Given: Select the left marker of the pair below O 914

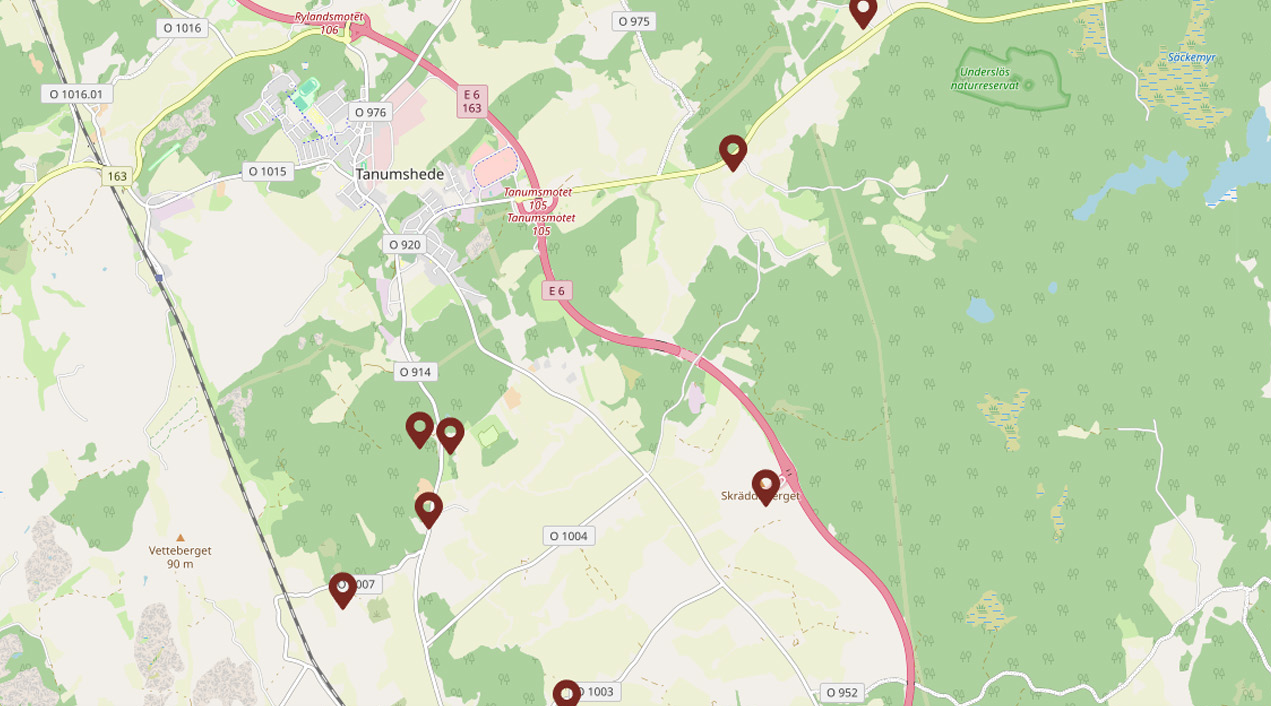Looking at the screenshot, I should [419, 430].
